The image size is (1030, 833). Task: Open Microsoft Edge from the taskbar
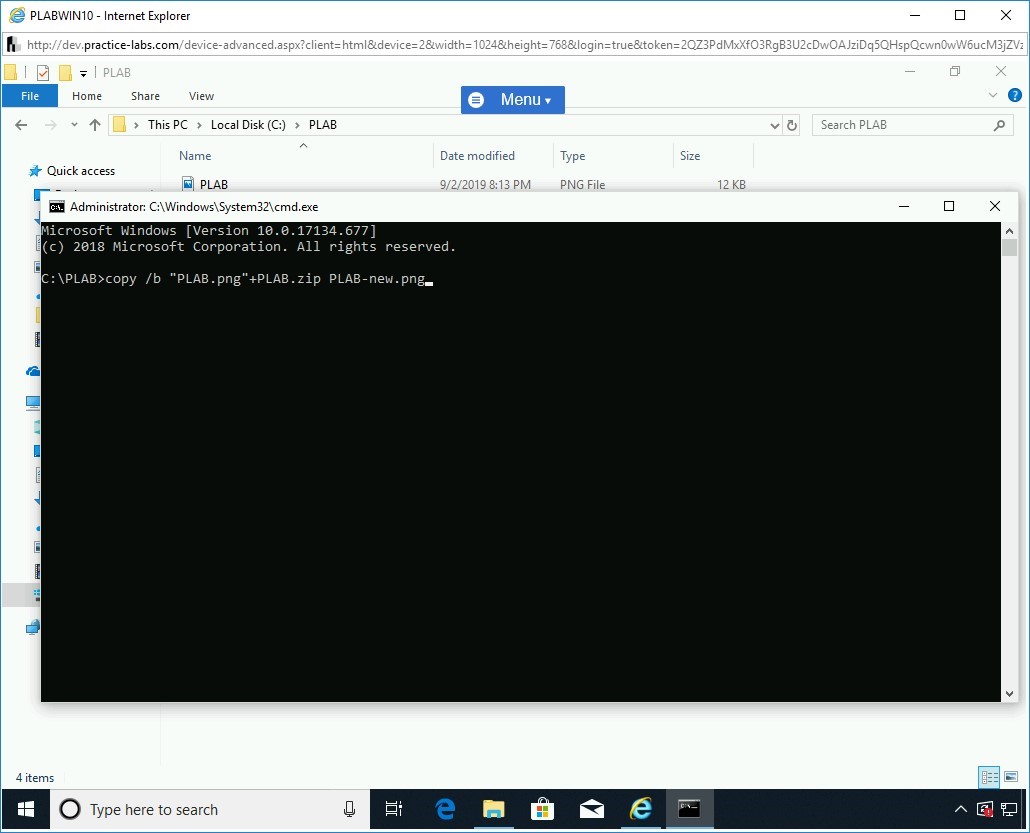445,809
